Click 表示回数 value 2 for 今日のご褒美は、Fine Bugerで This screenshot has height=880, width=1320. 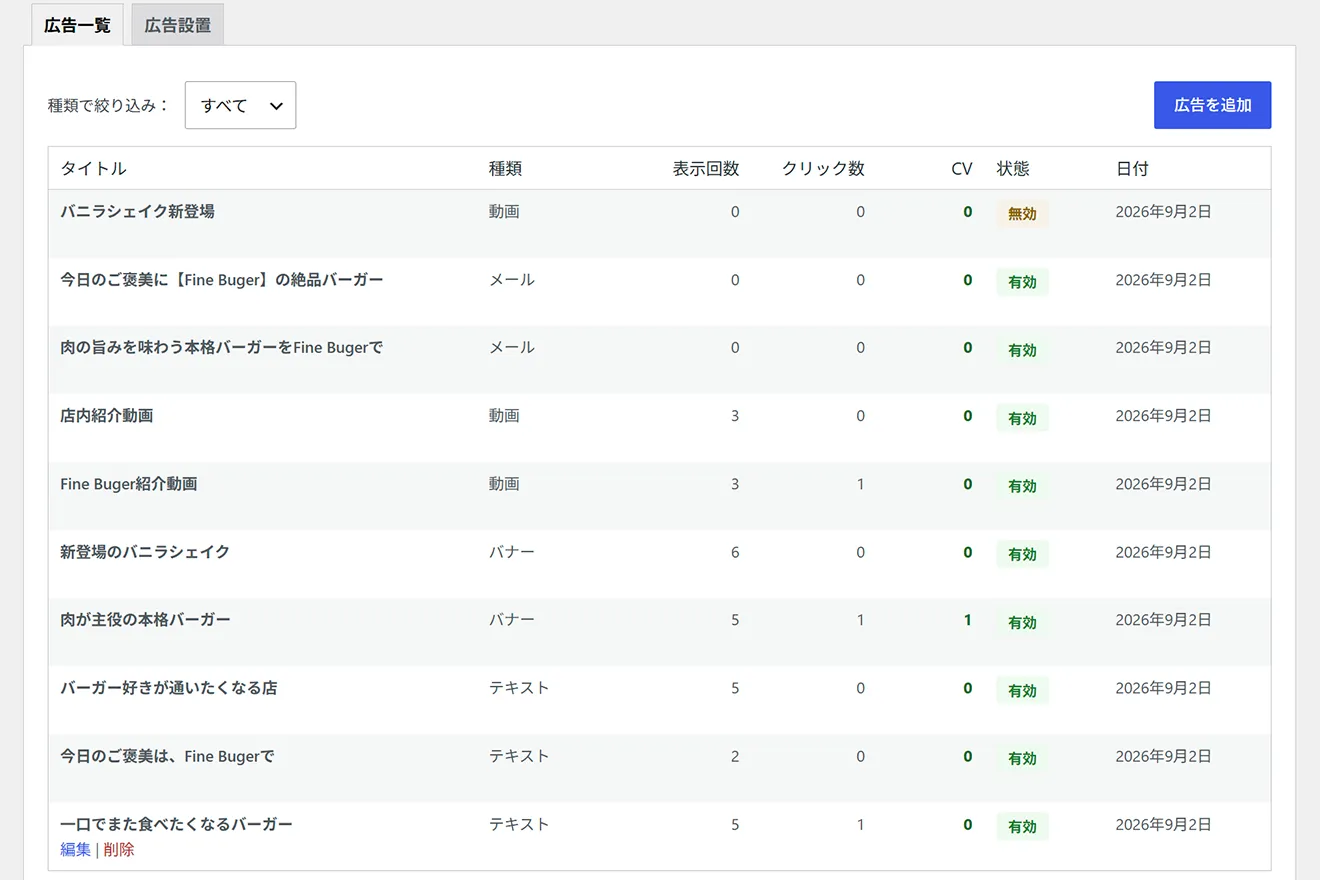tap(735, 757)
